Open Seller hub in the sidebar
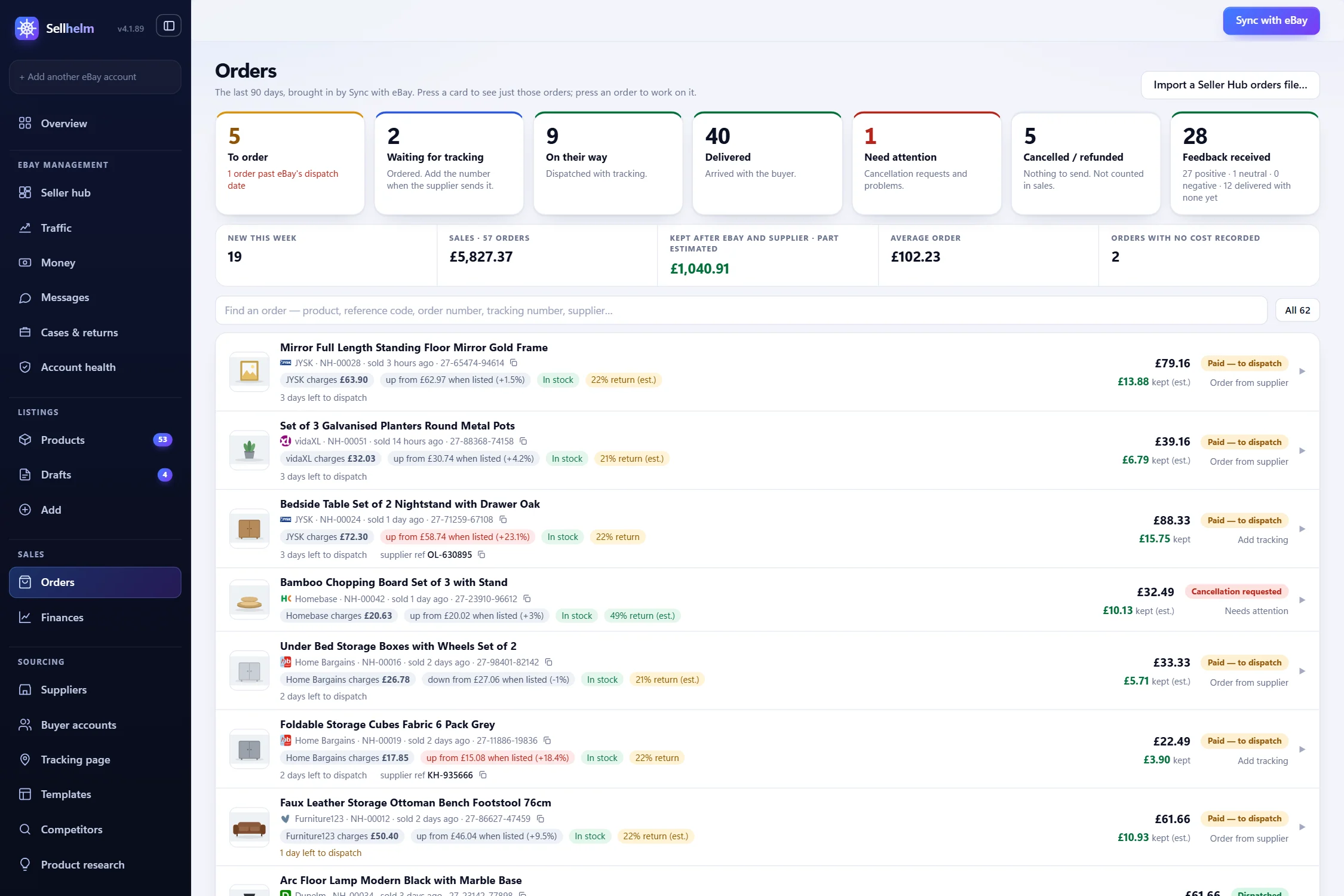This screenshot has height=896, width=1344. tap(95, 192)
